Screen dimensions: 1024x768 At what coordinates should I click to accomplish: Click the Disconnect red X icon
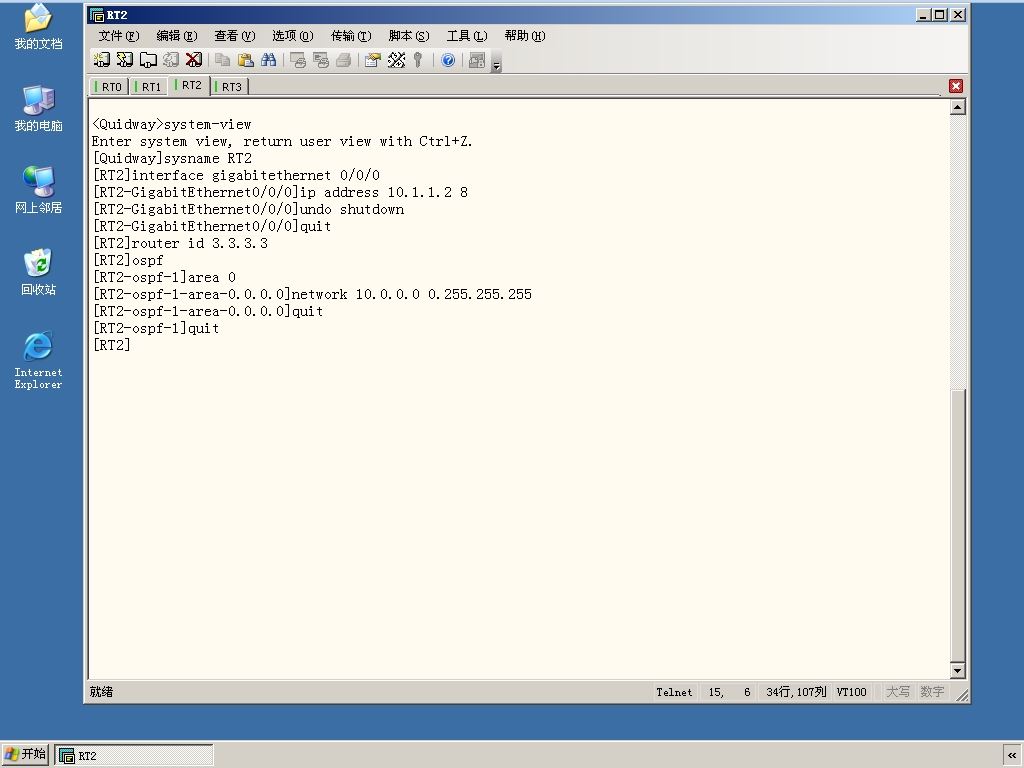194,60
